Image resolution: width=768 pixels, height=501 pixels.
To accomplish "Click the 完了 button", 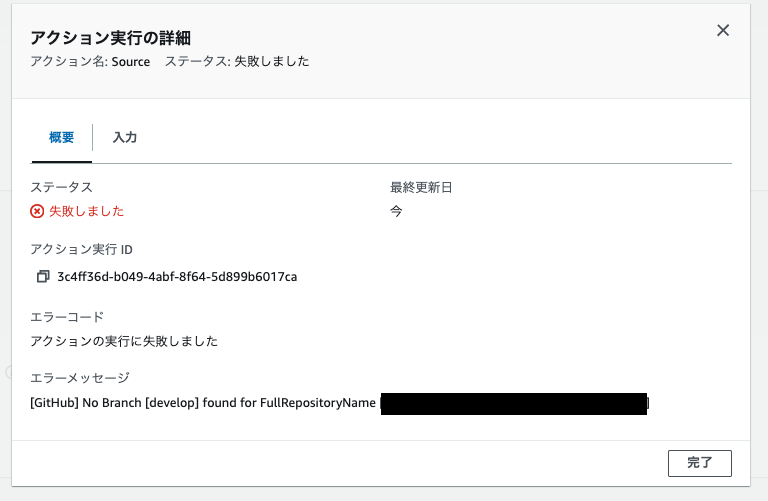I will [x=699, y=463].
